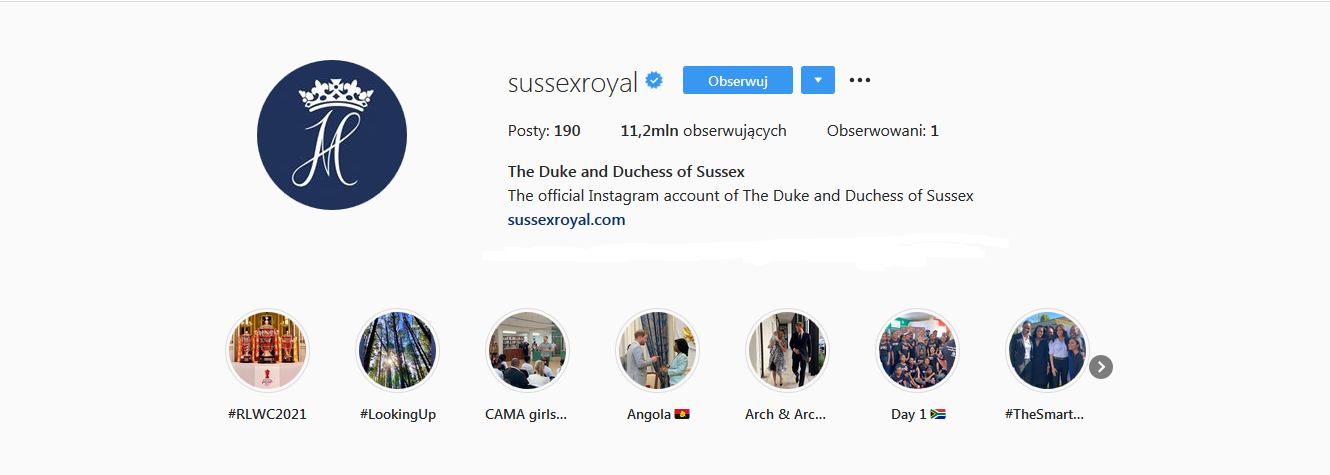Click the sussexroyal profile picture
This screenshot has width=1330, height=475.
coord(332,135)
